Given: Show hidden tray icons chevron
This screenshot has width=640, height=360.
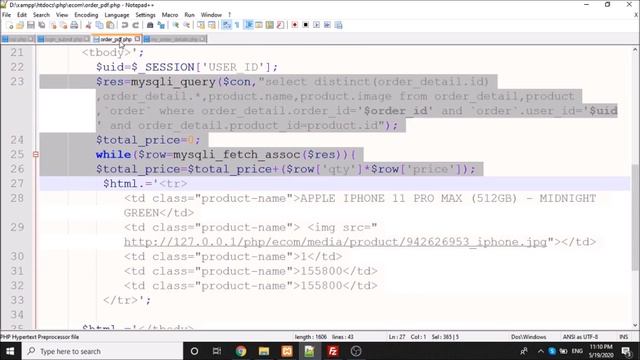Looking at the screenshot, I should (x=540, y=351).
